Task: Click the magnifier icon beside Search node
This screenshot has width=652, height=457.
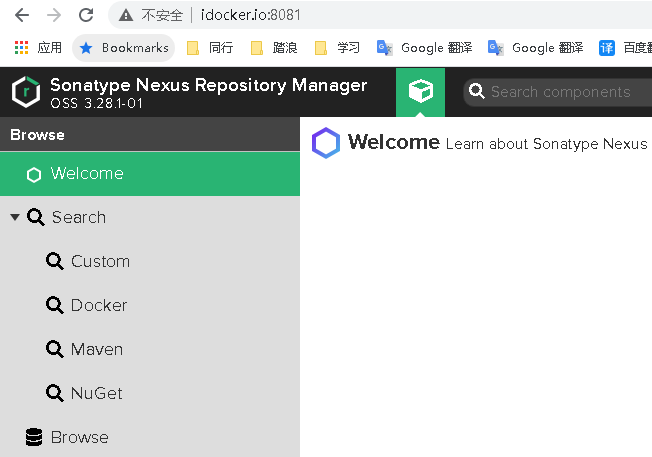Action: [36, 217]
